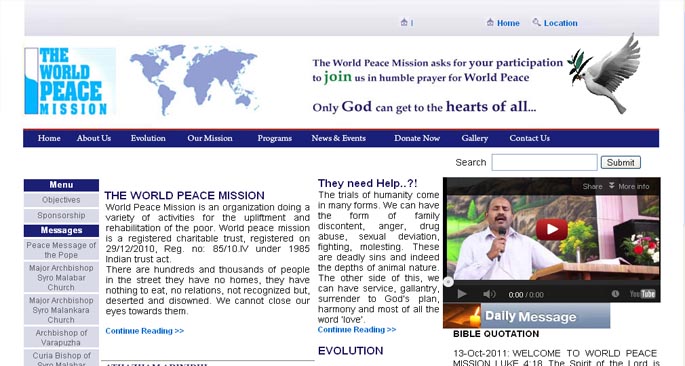
Task: Click the video progress slider handle
Action: coord(448,282)
